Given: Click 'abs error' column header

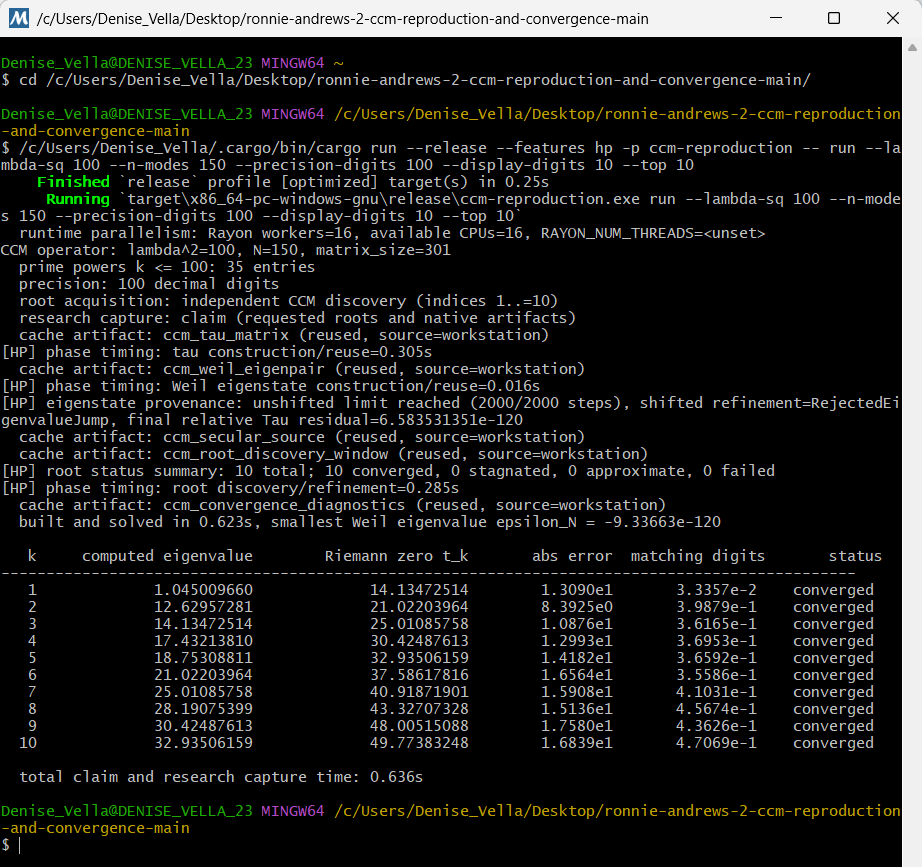Looking at the screenshot, I should point(572,556).
